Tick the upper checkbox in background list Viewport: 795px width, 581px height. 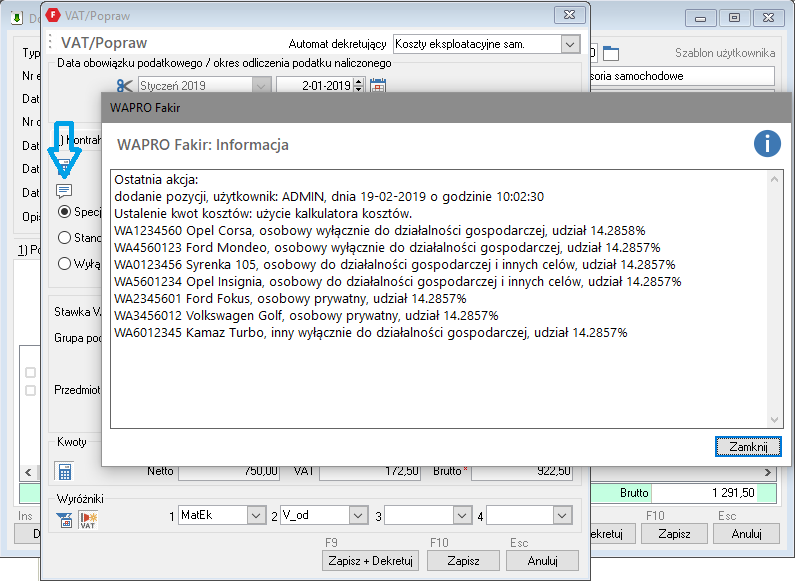[30, 373]
